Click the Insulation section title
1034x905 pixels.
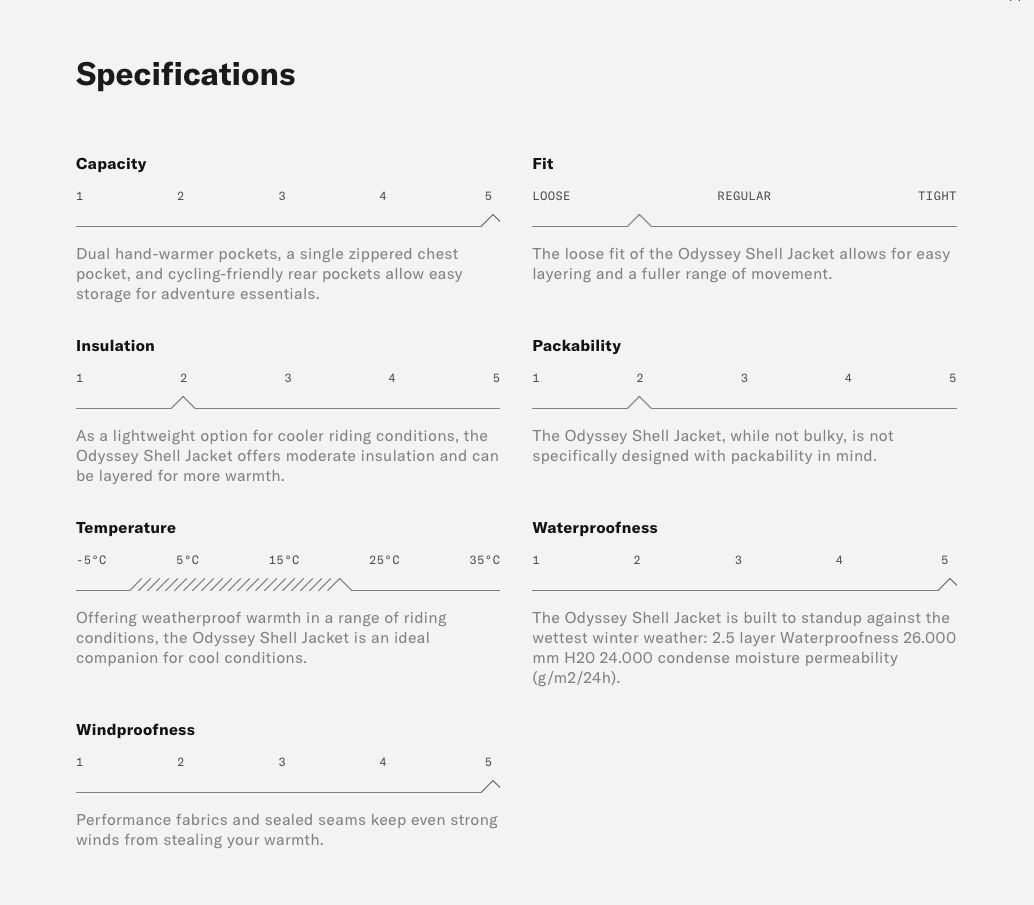click(x=115, y=346)
